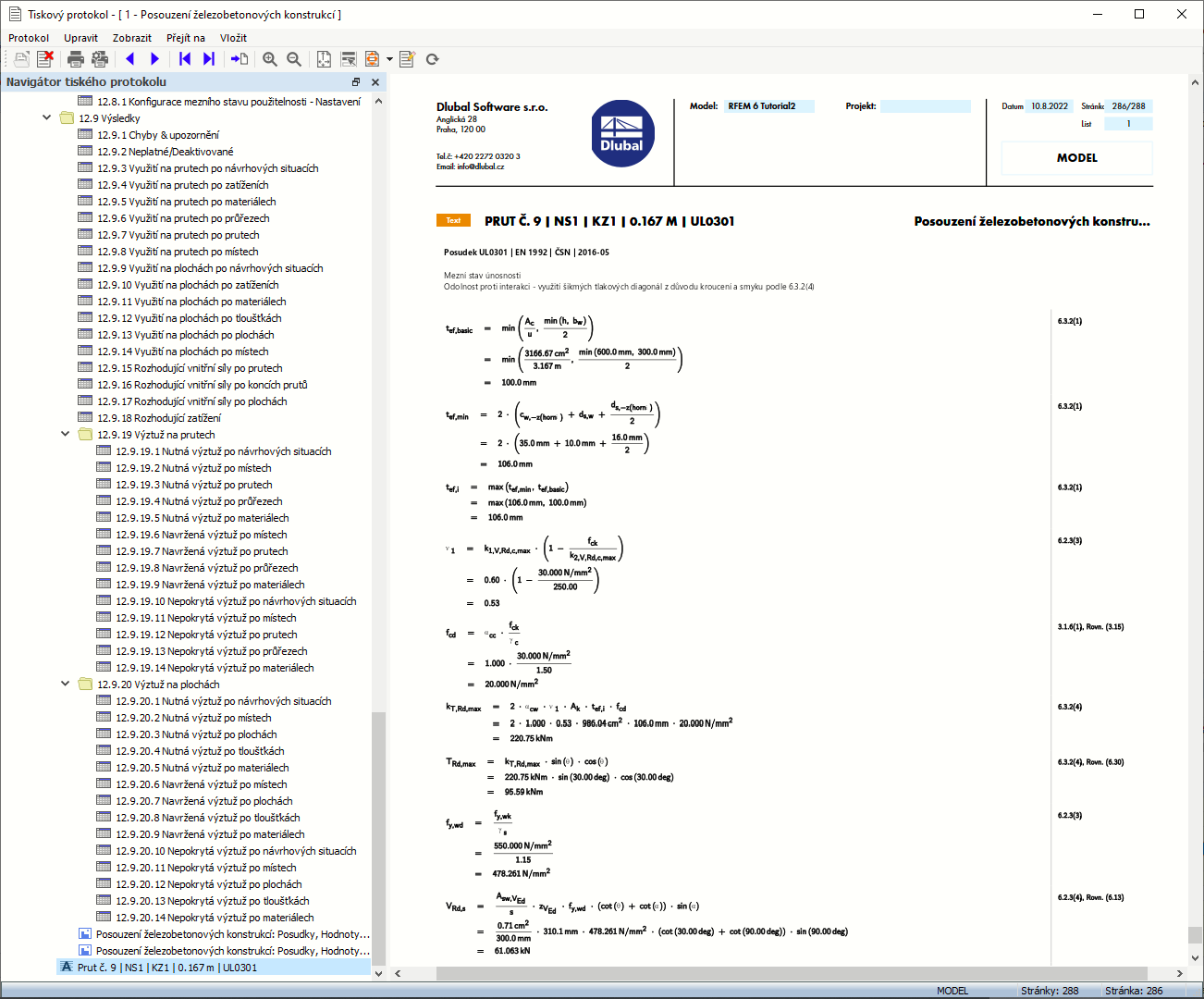Click 'Stránky: 288' in status bar

[1050, 991]
